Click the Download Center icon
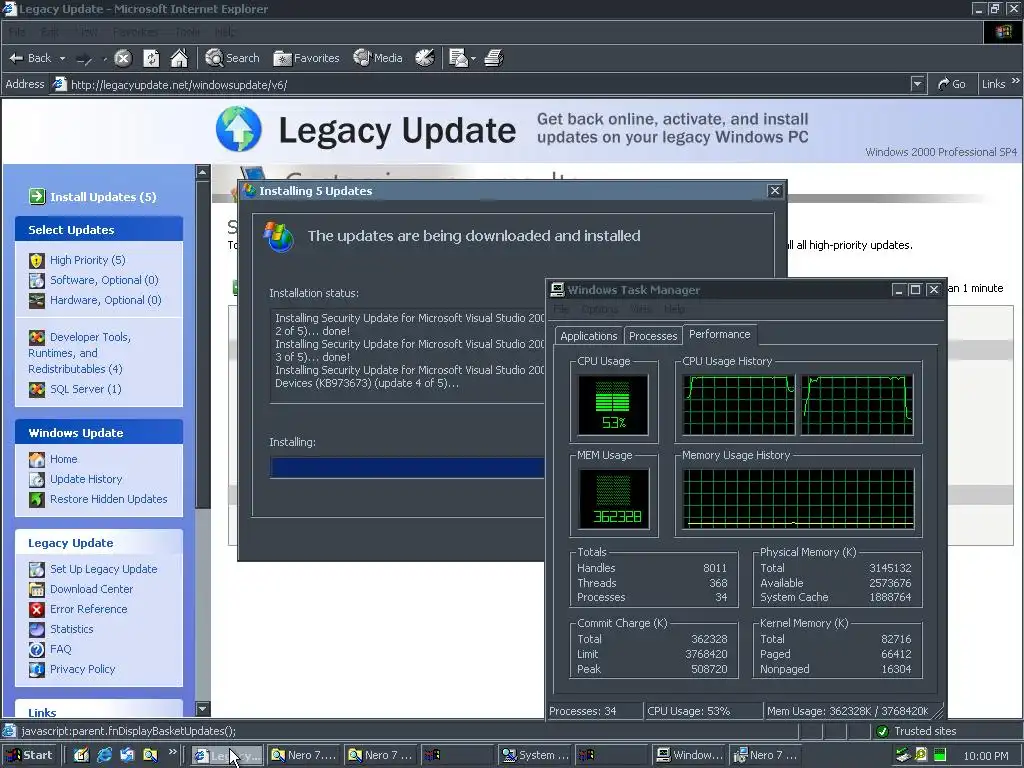The image size is (1024, 768). click(x=37, y=590)
